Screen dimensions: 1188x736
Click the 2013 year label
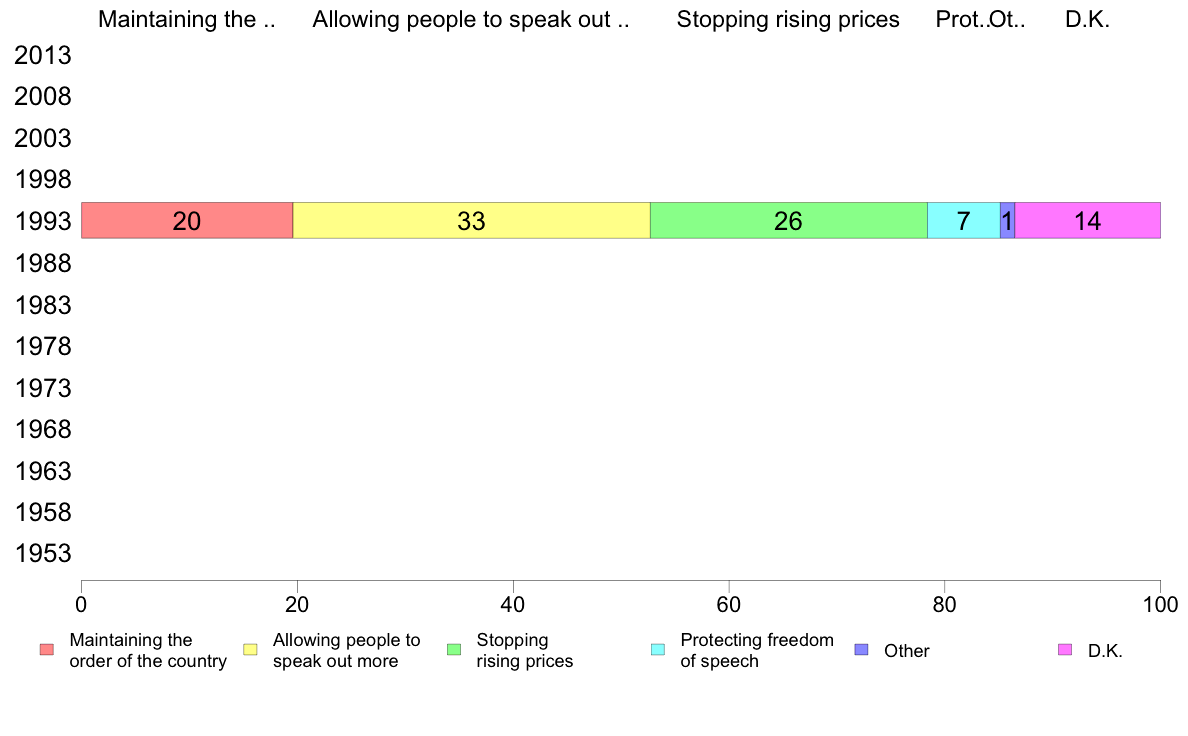[43, 55]
